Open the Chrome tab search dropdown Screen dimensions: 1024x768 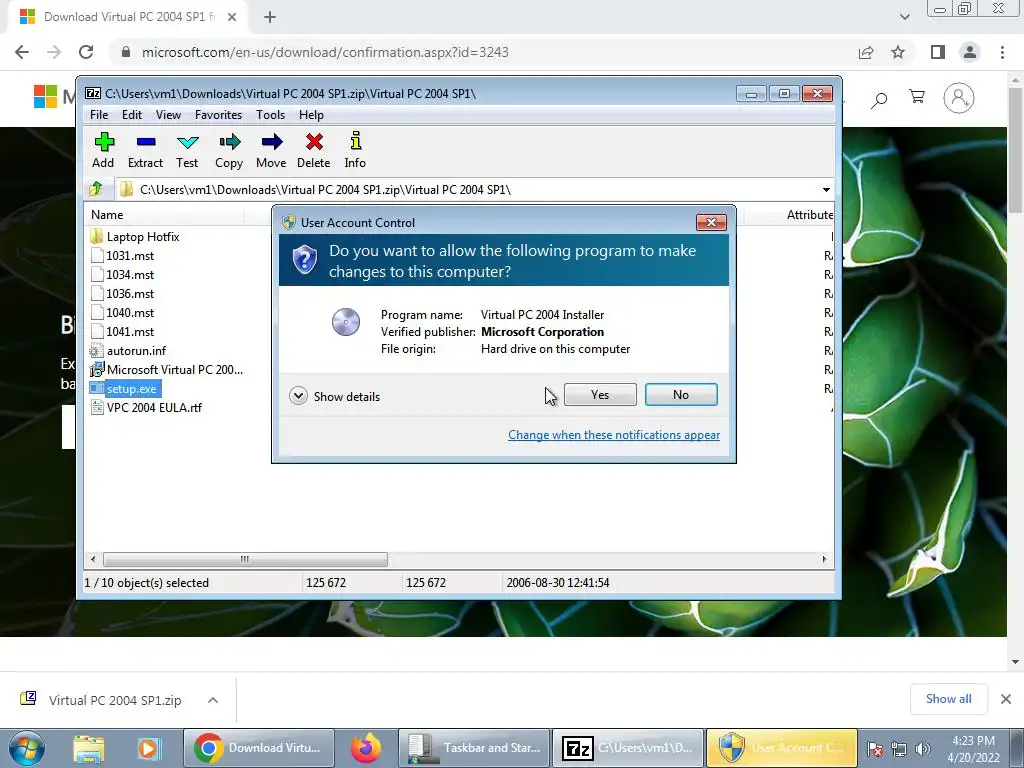coord(904,17)
